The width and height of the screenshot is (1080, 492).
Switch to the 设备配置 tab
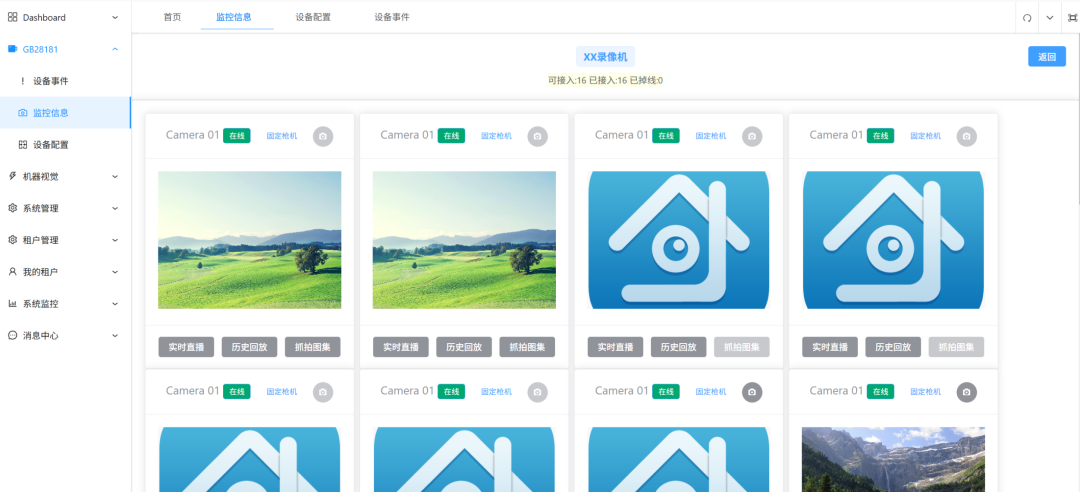pos(313,17)
